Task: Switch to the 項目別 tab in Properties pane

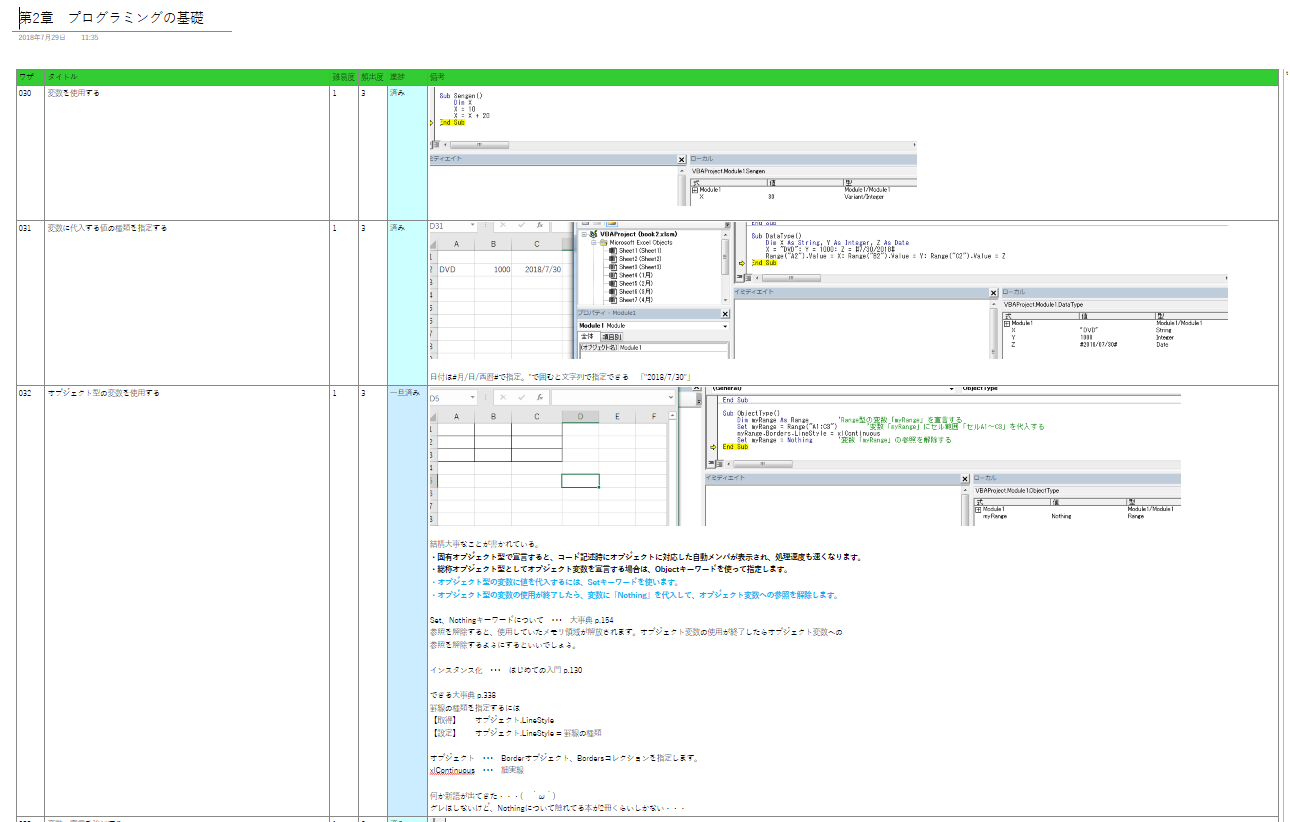Action: coord(611,337)
